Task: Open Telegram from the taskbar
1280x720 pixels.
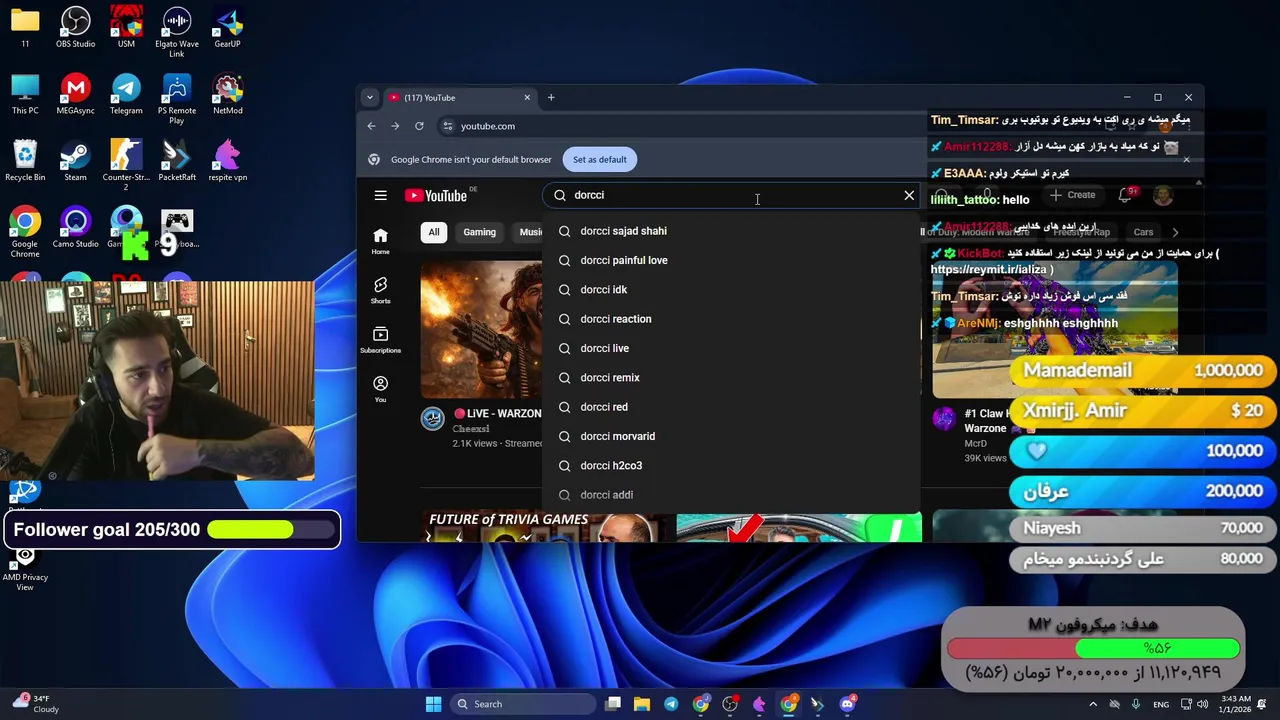Action: 671,704
